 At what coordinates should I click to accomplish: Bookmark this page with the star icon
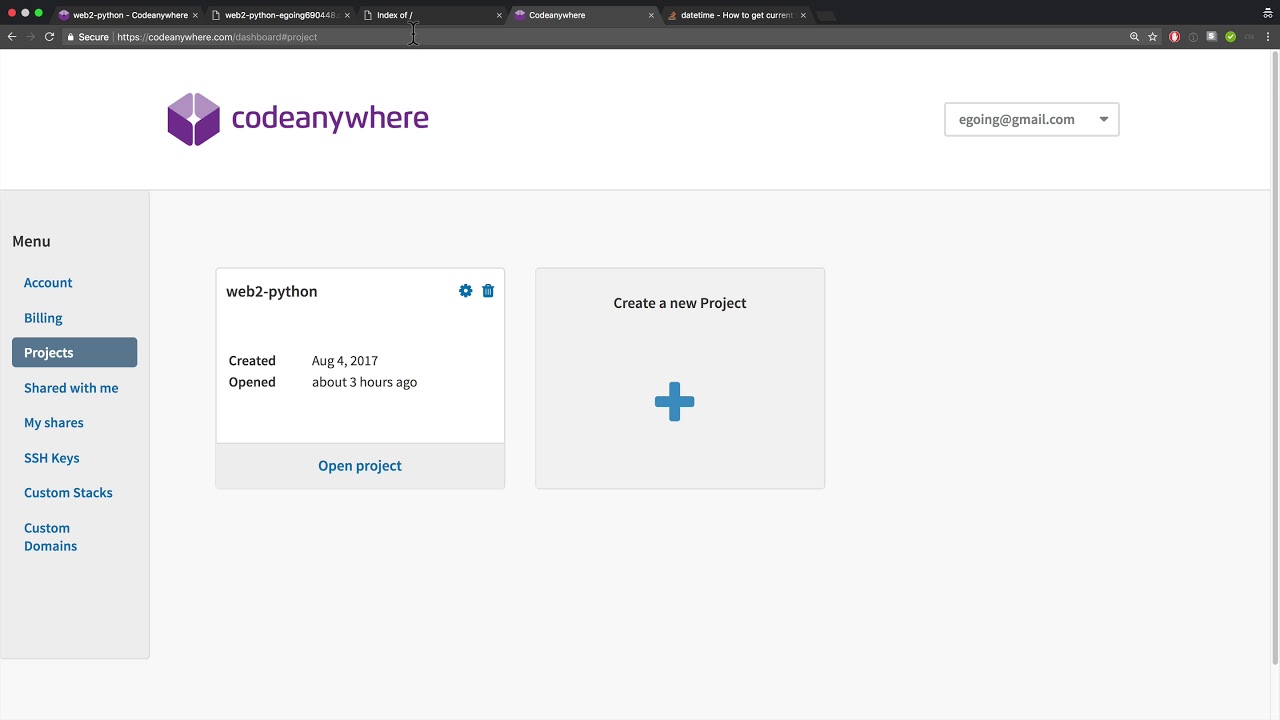pyautogui.click(x=1153, y=37)
